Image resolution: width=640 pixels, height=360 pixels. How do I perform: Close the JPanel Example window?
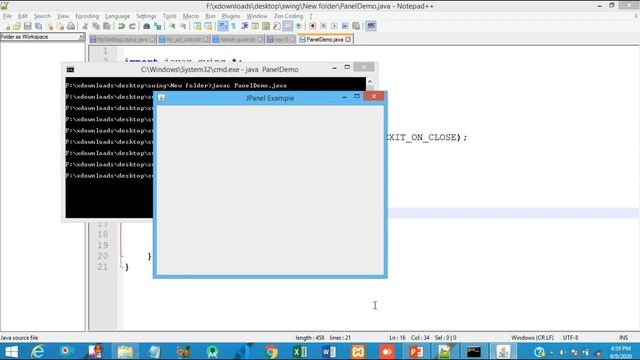[373, 96]
